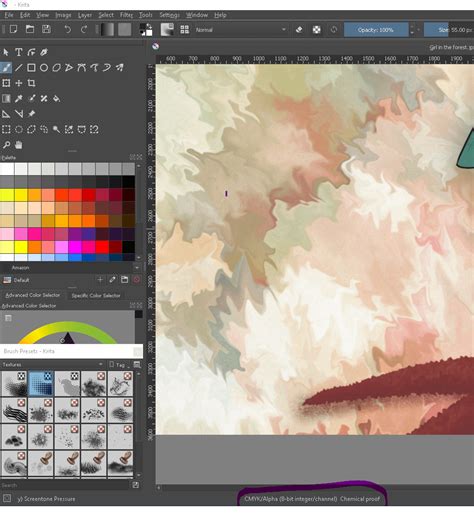Open the brush preset Textures tag dropdown
The width and height of the screenshot is (474, 525).
(x=53, y=364)
